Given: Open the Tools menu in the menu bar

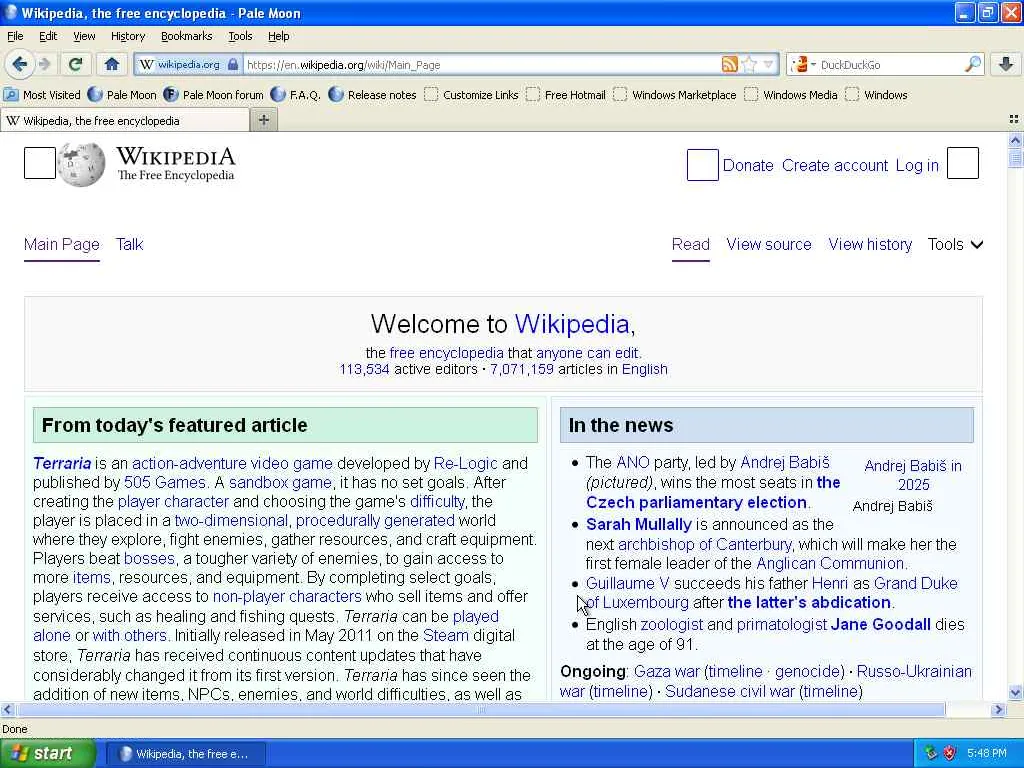Looking at the screenshot, I should 240,36.
